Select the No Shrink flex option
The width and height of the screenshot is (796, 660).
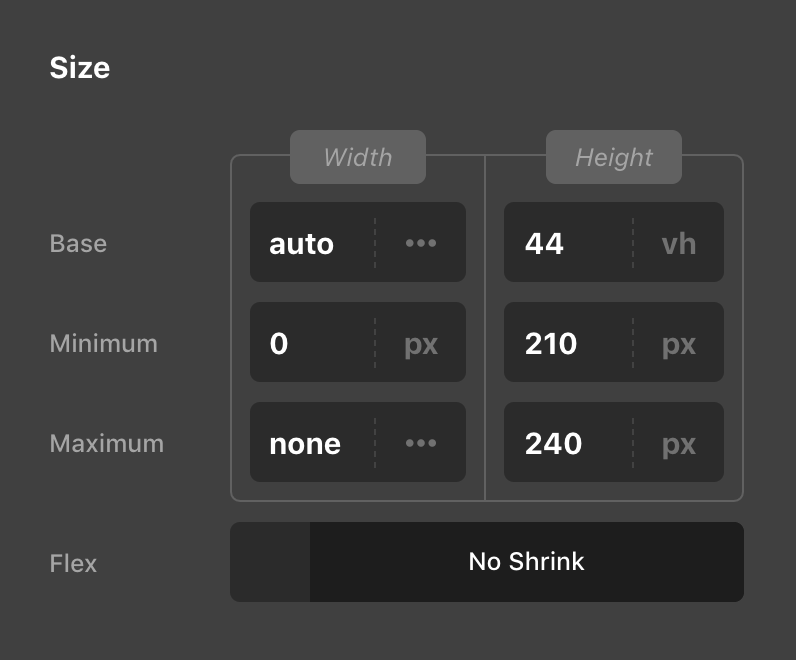pyautogui.click(x=526, y=562)
